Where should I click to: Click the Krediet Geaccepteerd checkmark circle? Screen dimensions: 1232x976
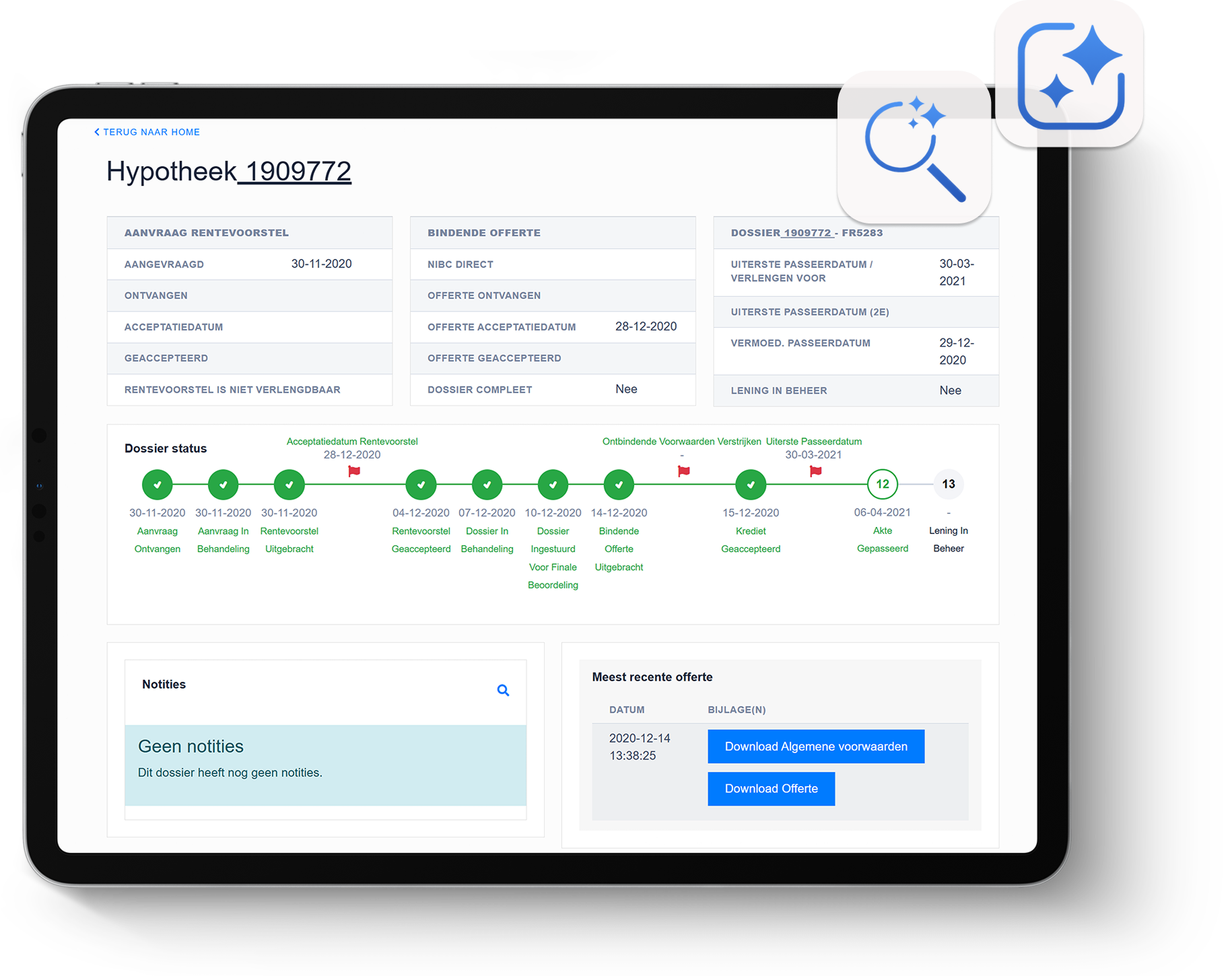click(x=751, y=484)
